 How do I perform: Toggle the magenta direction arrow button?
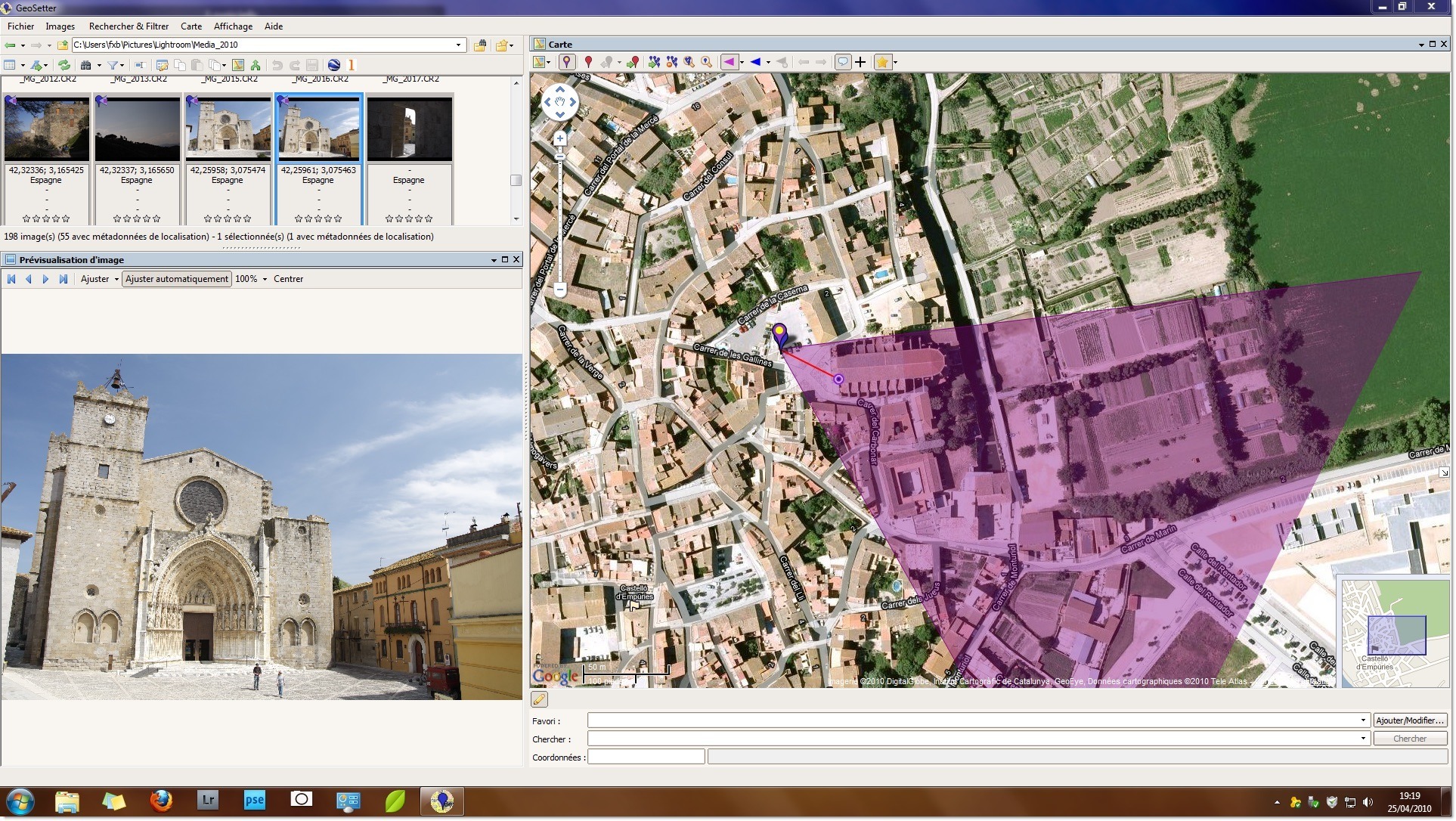point(729,62)
